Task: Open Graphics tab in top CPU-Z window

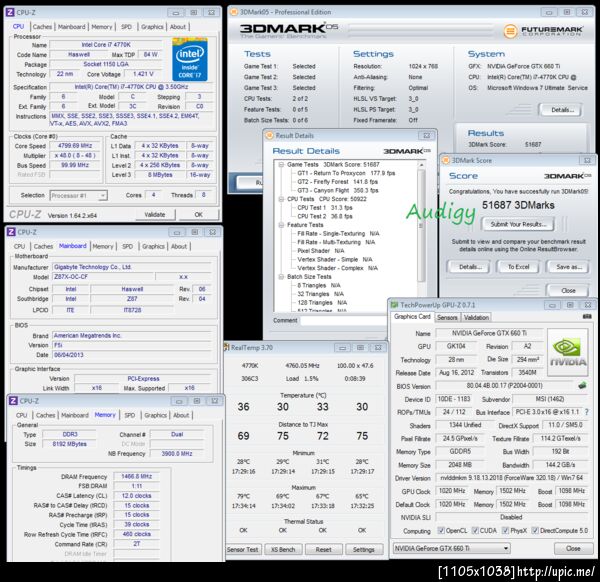Action: (152, 27)
